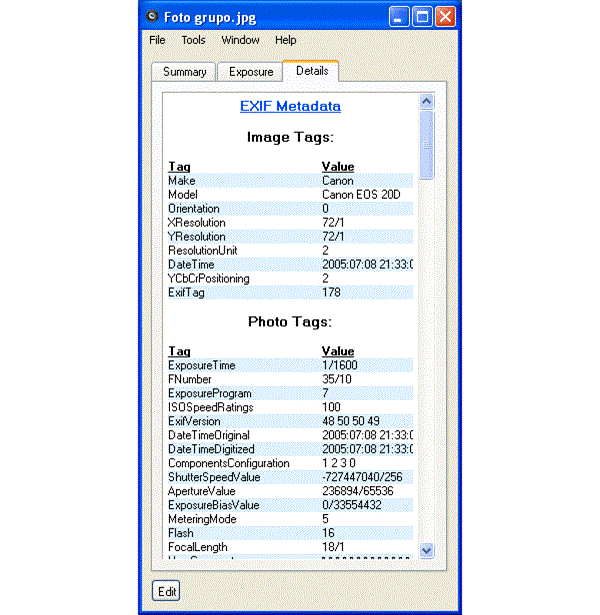Click the value 'Canon EOS 20D'
This screenshot has height=615, width=600.
[361, 195]
